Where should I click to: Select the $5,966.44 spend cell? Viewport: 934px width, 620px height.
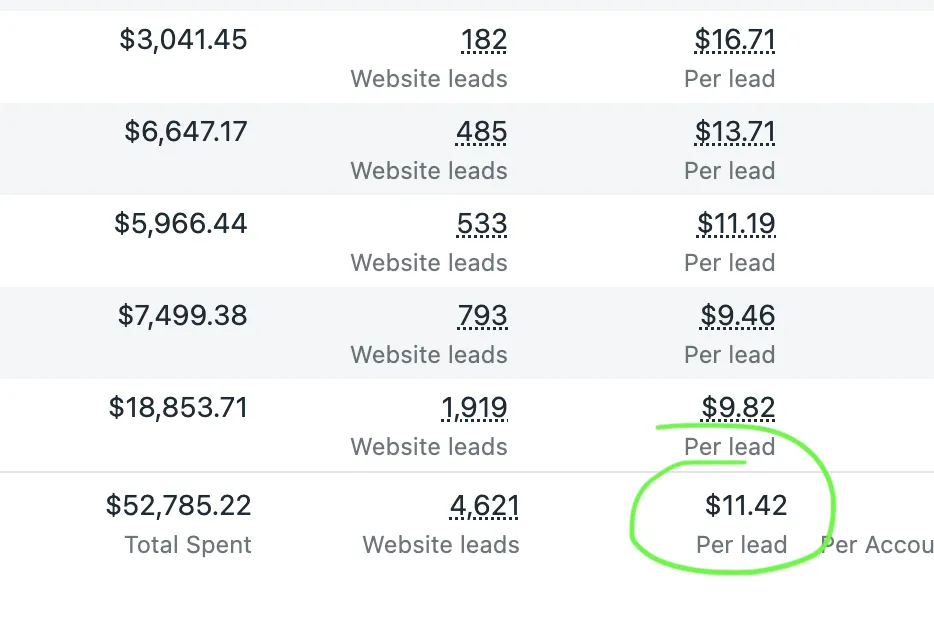180,224
